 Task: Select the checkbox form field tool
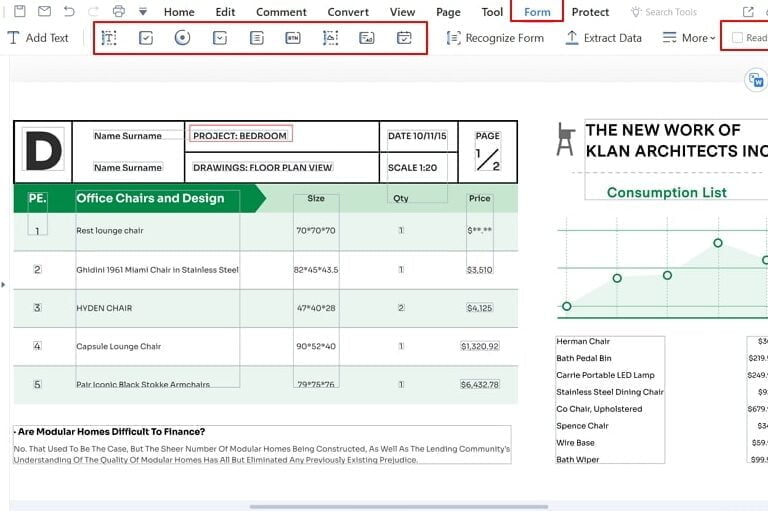click(x=146, y=38)
